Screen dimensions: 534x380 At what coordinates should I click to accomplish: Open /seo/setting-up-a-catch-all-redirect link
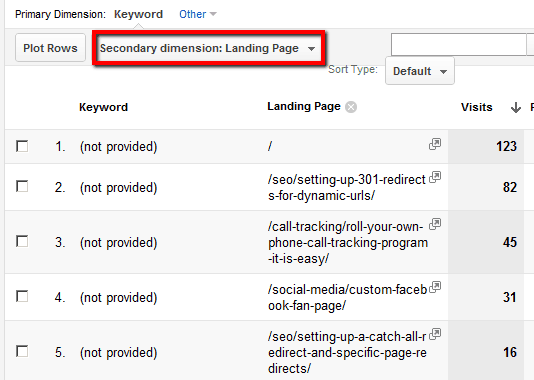coord(347,352)
